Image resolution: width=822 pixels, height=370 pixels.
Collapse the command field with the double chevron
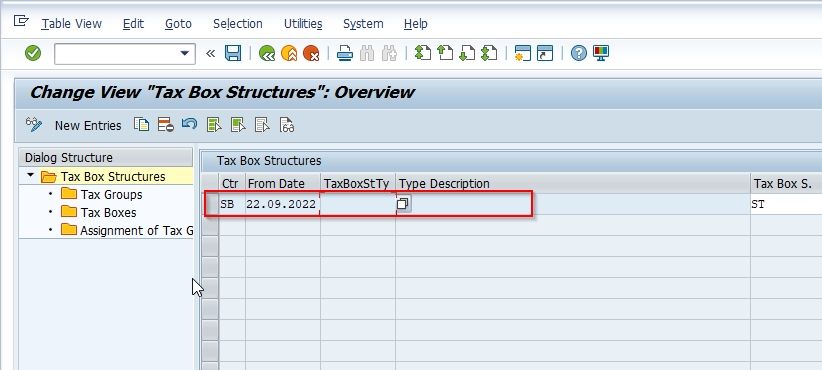[211, 53]
